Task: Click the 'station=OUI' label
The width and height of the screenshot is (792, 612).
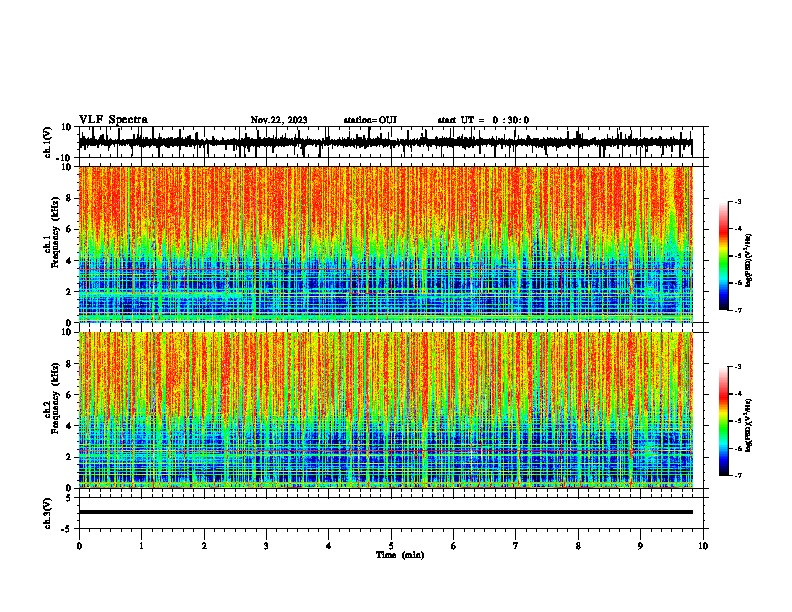Action: point(370,120)
